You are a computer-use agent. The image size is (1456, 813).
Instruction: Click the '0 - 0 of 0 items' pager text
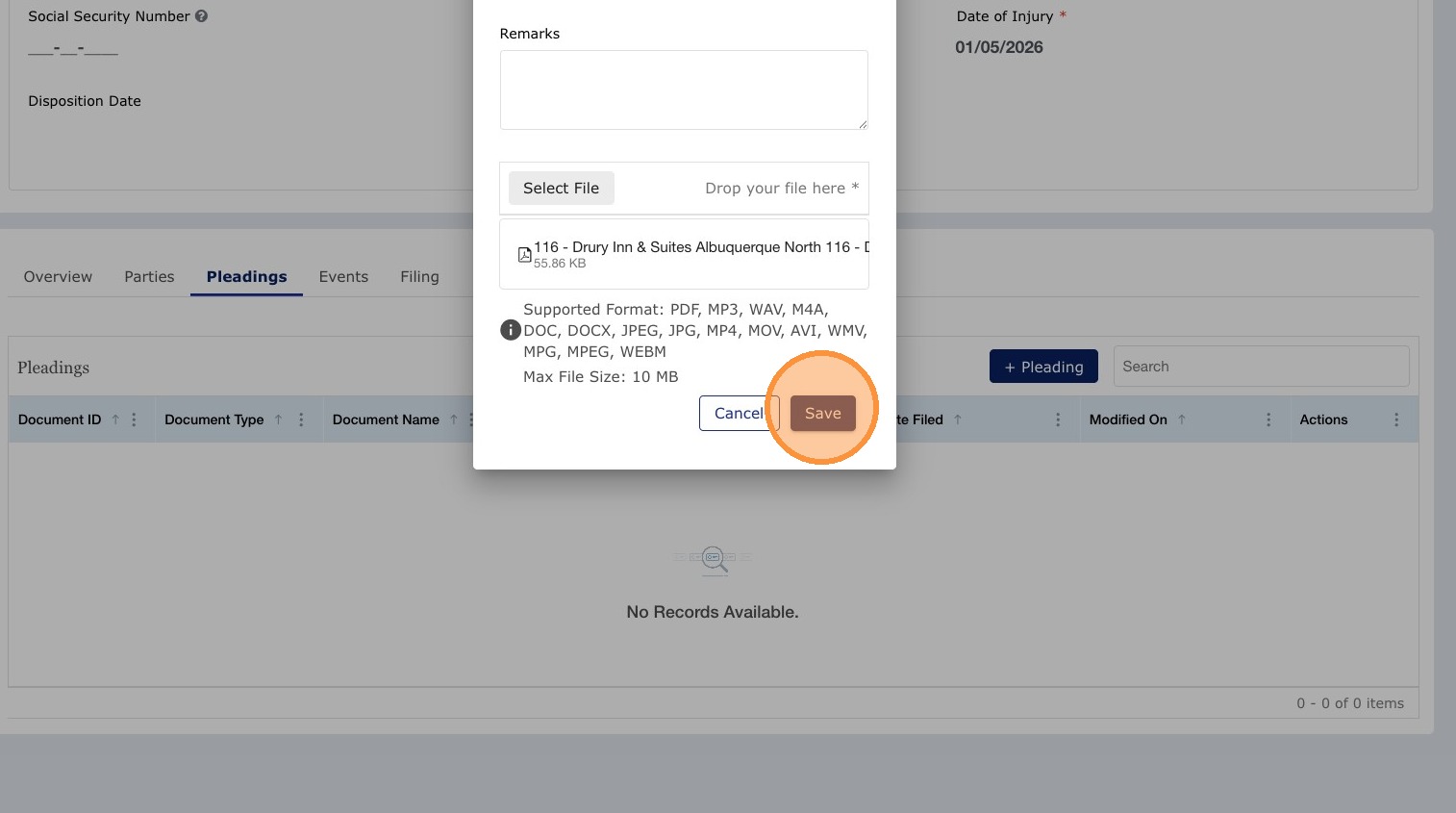pos(1350,703)
